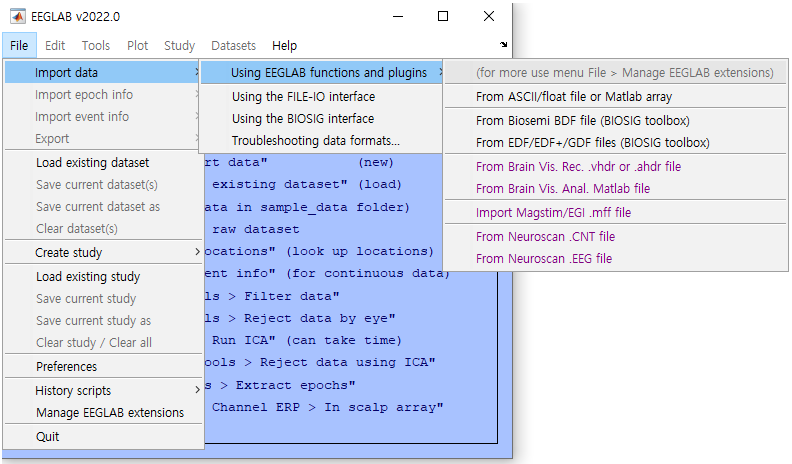Import From EDF/EDF+/GDF files (BIOSIG toolbox)
This screenshot has height=464, width=792.
tap(616, 143)
